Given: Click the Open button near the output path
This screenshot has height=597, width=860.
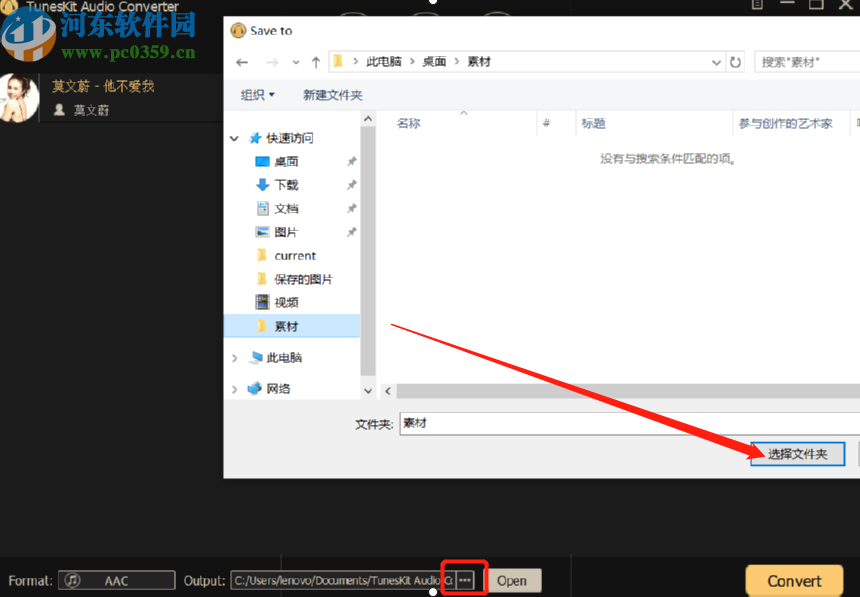Looking at the screenshot, I should 513,580.
